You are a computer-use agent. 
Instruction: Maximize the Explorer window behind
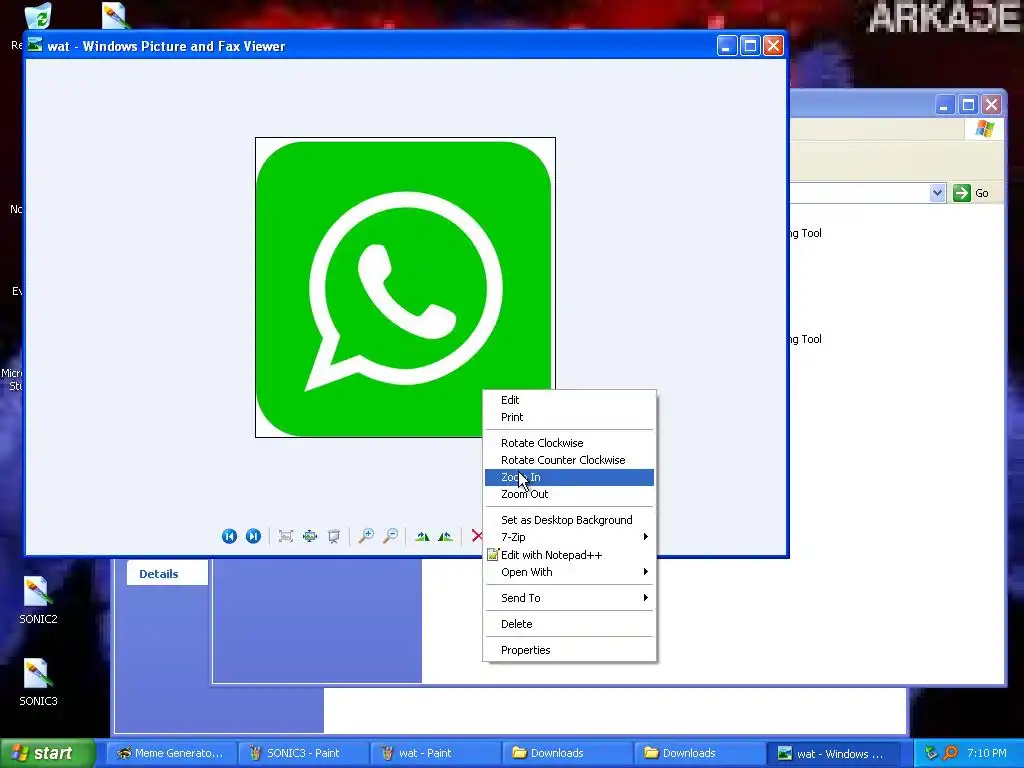(x=968, y=104)
